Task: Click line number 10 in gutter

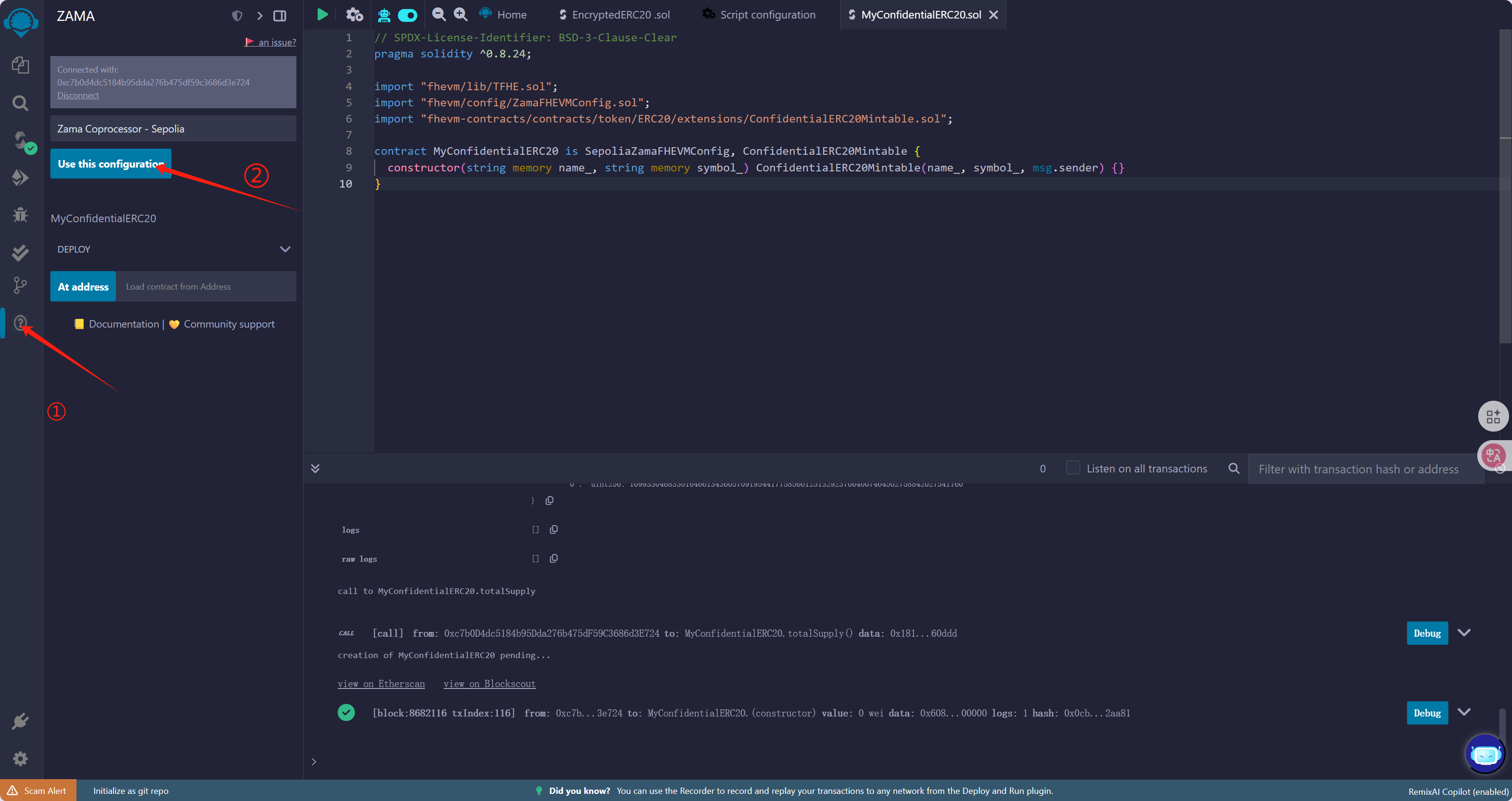Action: (x=346, y=184)
